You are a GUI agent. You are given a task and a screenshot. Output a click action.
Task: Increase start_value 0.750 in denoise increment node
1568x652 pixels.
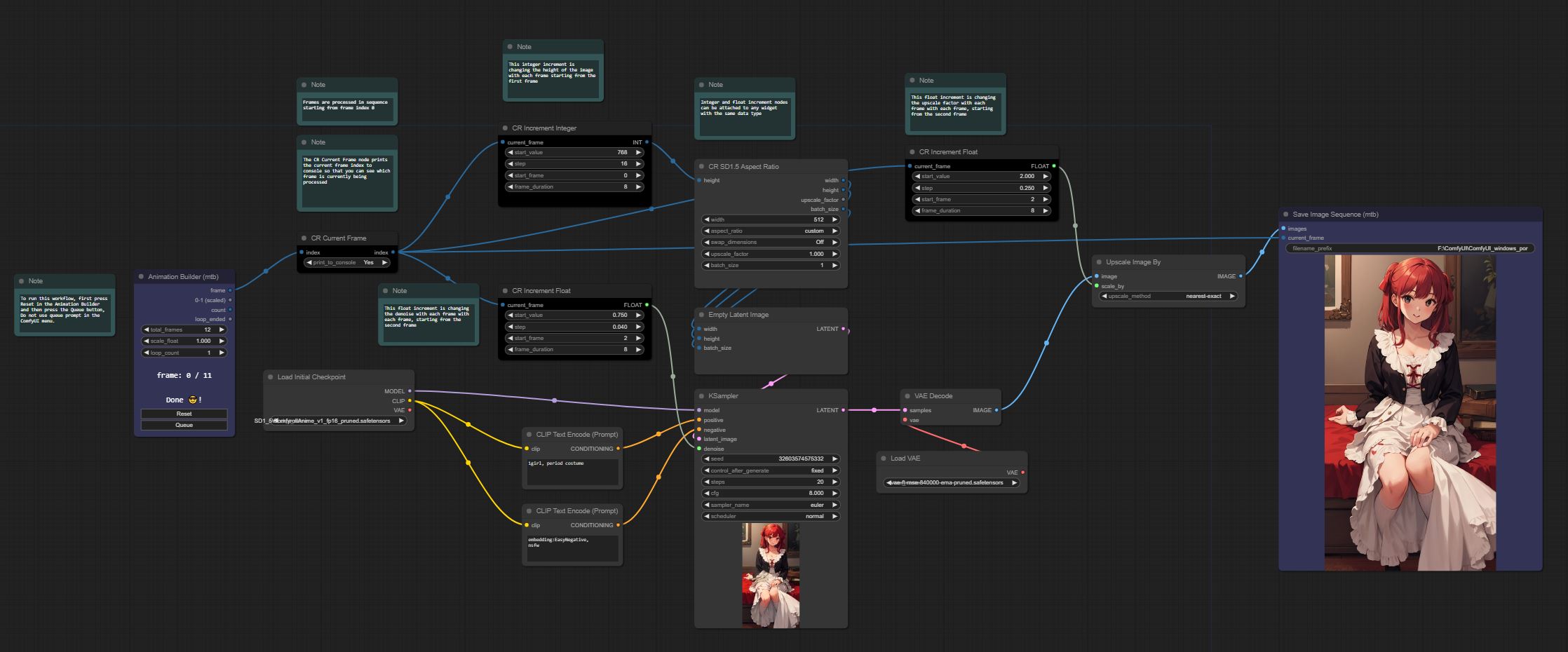[638, 315]
